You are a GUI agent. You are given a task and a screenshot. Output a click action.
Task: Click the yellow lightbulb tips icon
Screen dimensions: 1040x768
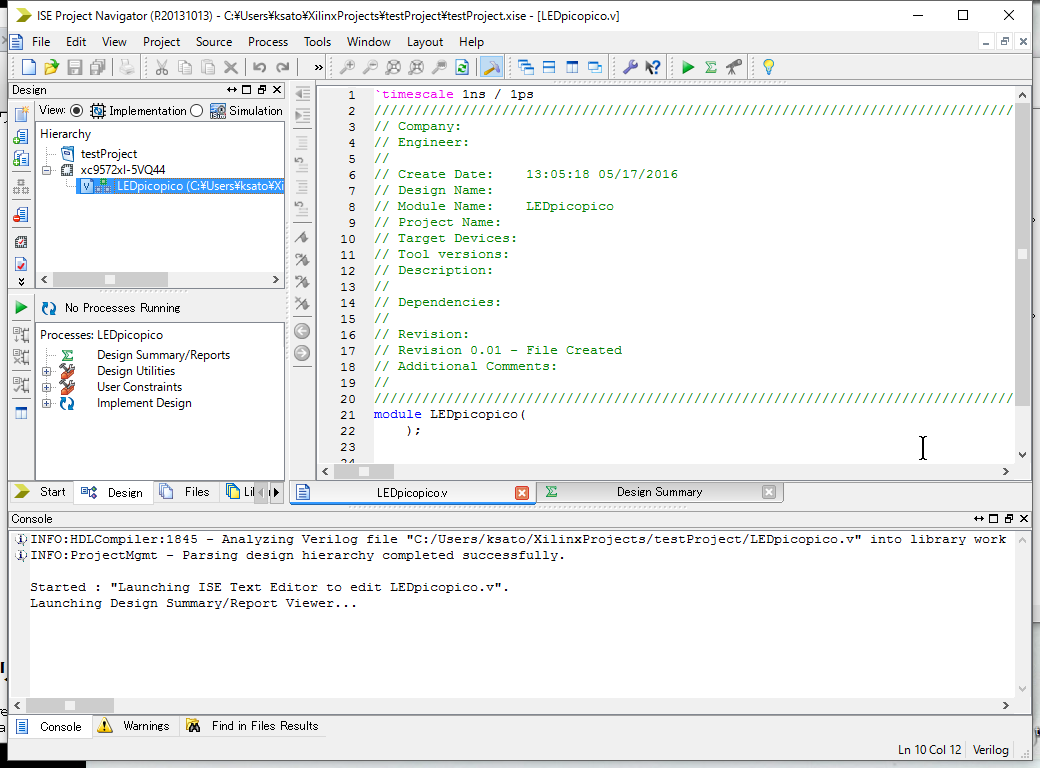click(x=768, y=67)
